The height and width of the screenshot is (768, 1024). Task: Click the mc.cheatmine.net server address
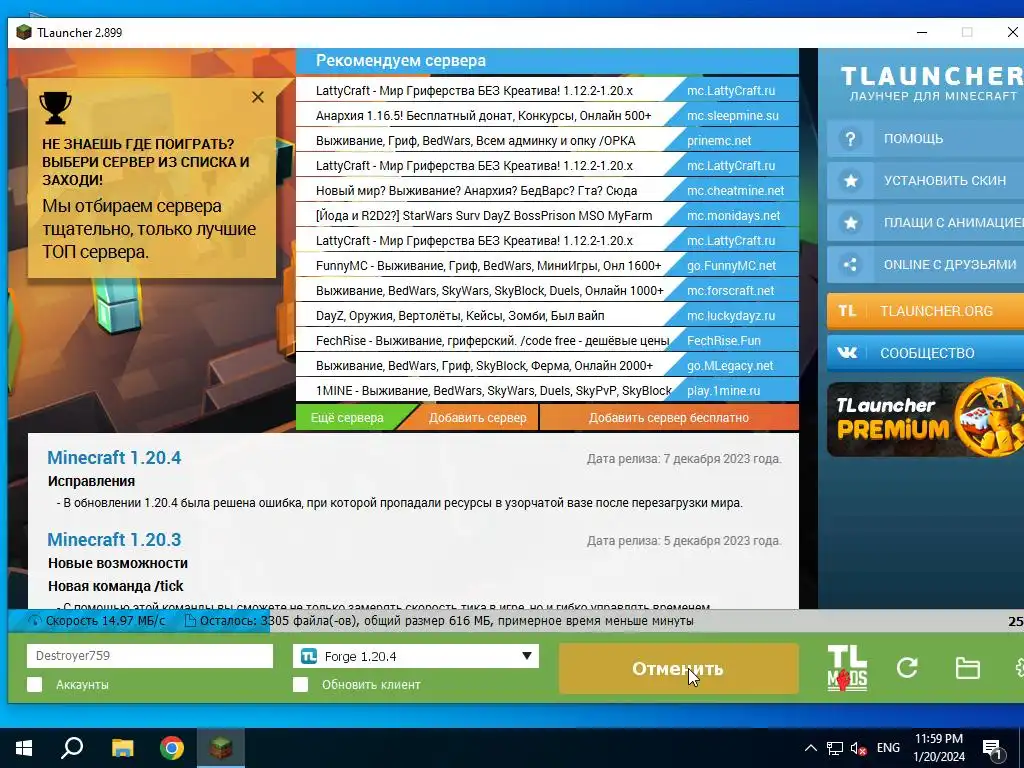pos(735,191)
